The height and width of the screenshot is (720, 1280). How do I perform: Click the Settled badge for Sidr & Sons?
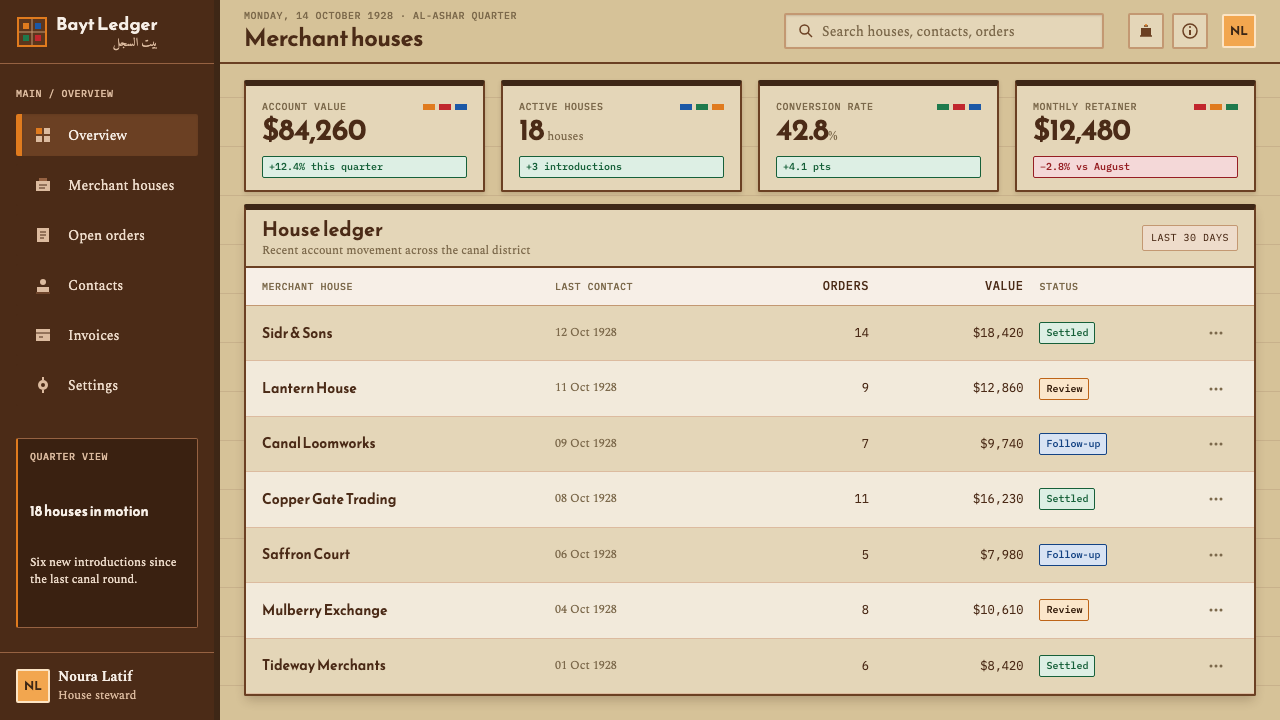pyautogui.click(x=1067, y=333)
